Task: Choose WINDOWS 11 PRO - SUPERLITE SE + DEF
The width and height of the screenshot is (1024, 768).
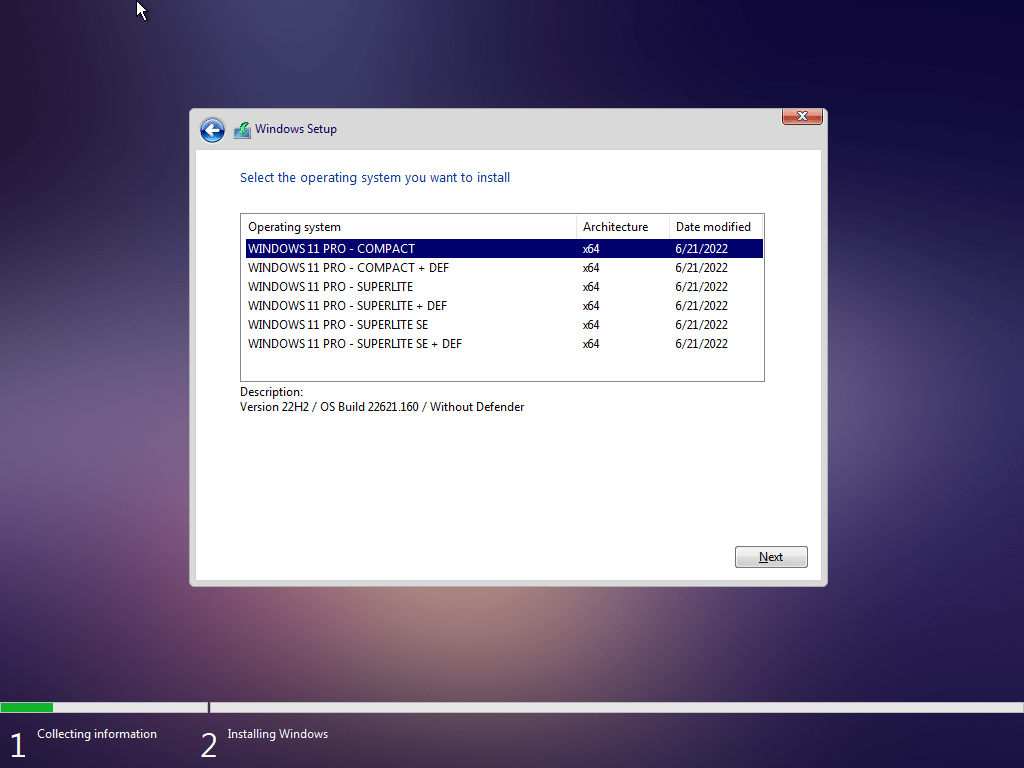Action: click(355, 344)
